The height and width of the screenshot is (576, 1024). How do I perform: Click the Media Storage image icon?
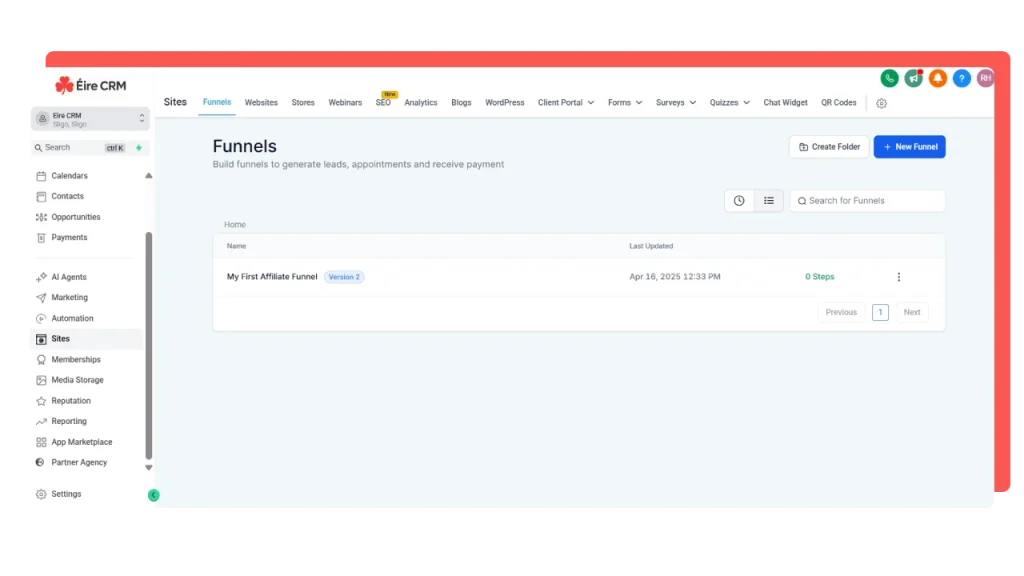click(x=41, y=380)
